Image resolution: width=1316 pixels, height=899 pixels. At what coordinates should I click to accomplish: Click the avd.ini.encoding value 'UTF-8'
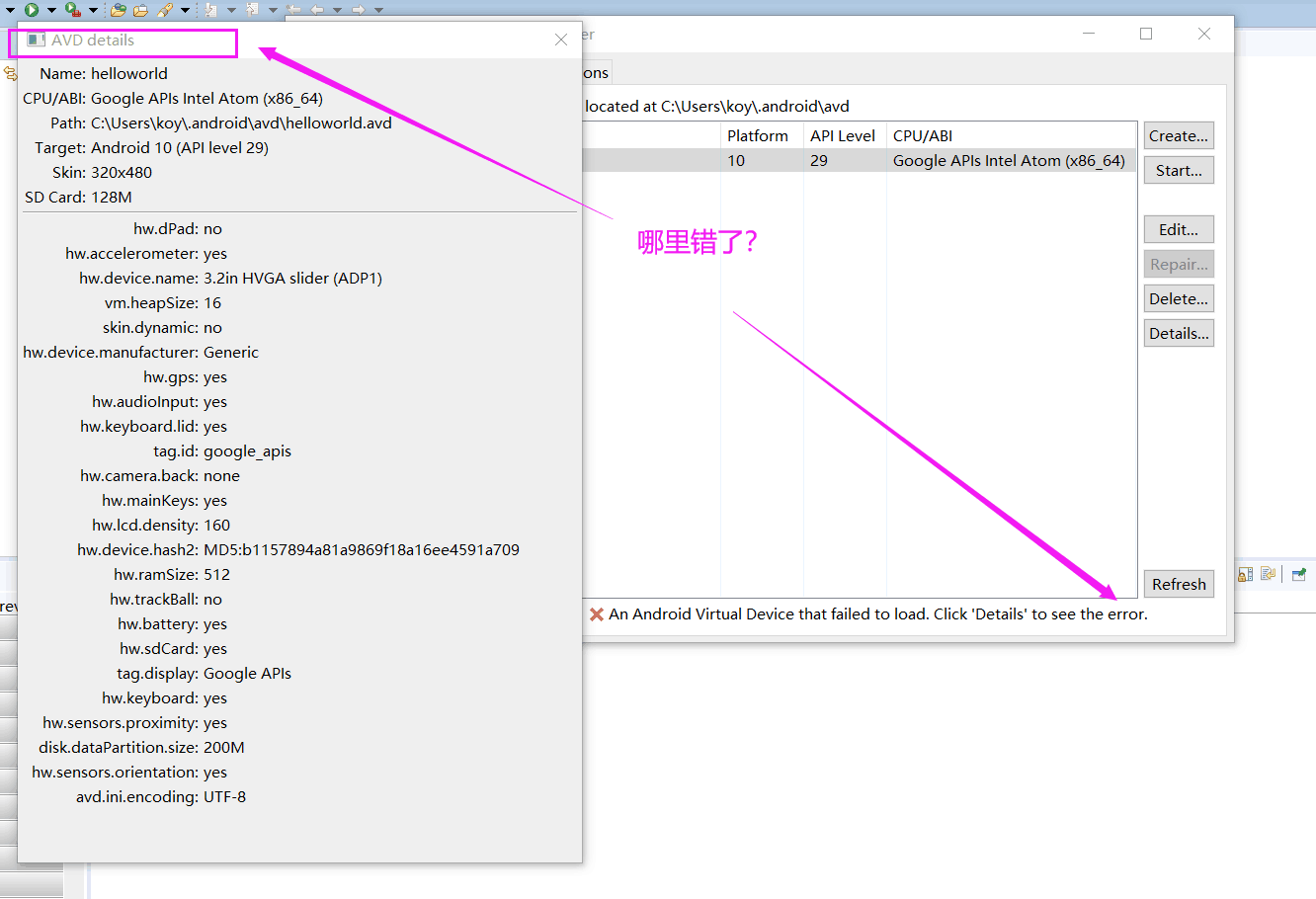(x=224, y=796)
